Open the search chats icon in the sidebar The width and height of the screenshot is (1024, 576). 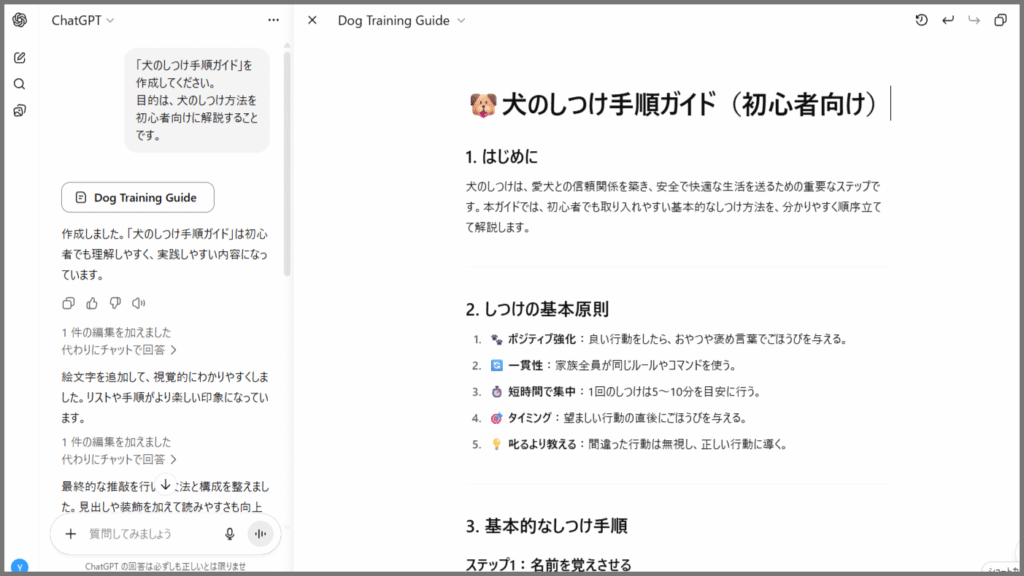[20, 84]
